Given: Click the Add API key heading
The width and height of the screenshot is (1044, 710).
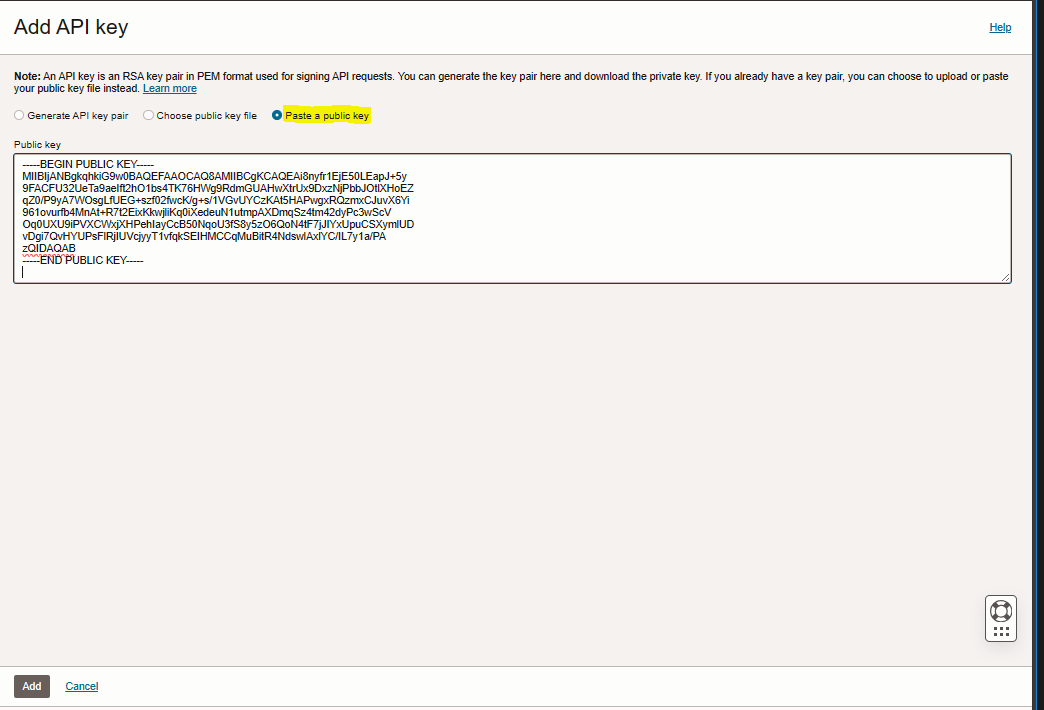Looking at the screenshot, I should coord(71,27).
